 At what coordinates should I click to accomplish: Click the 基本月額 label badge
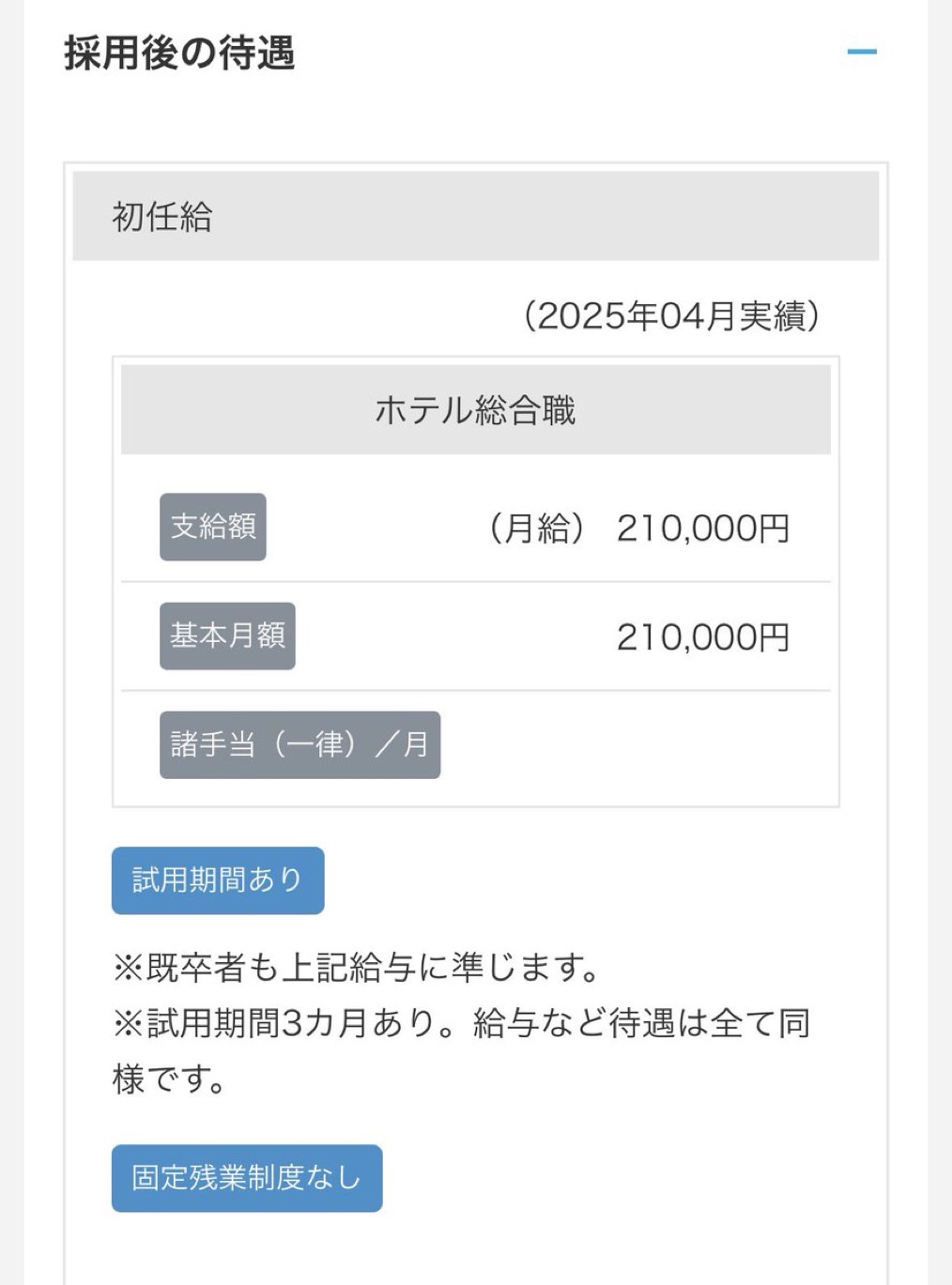pos(227,635)
